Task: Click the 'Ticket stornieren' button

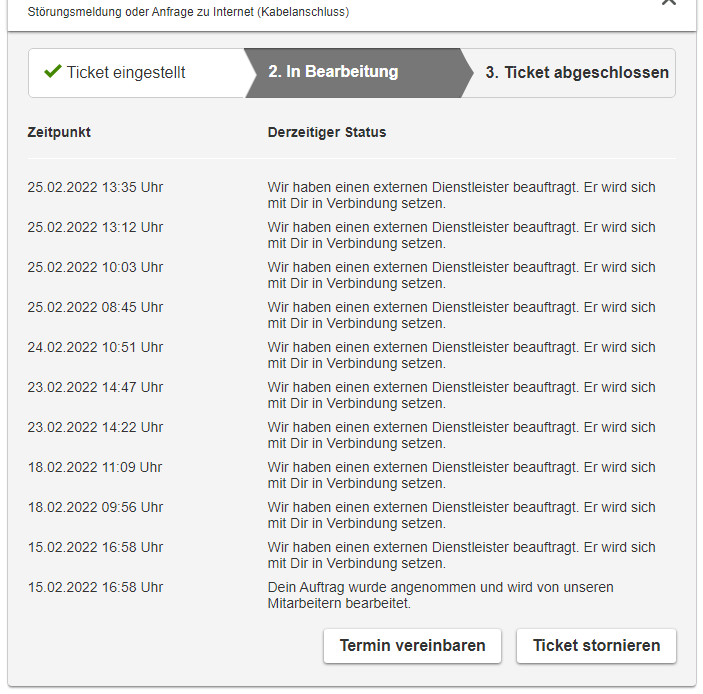Action: pyautogui.click(x=596, y=646)
